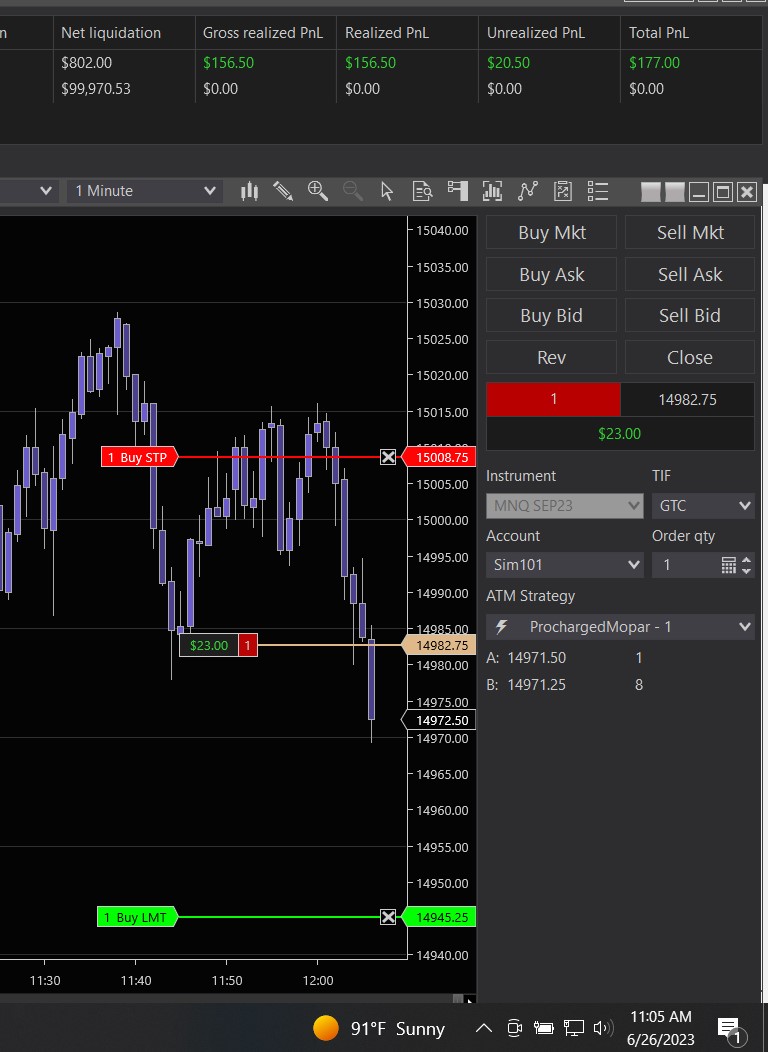Screen dimensions: 768x1052
Task: Click the $20.50 unrealized PnL value
Action: point(508,62)
